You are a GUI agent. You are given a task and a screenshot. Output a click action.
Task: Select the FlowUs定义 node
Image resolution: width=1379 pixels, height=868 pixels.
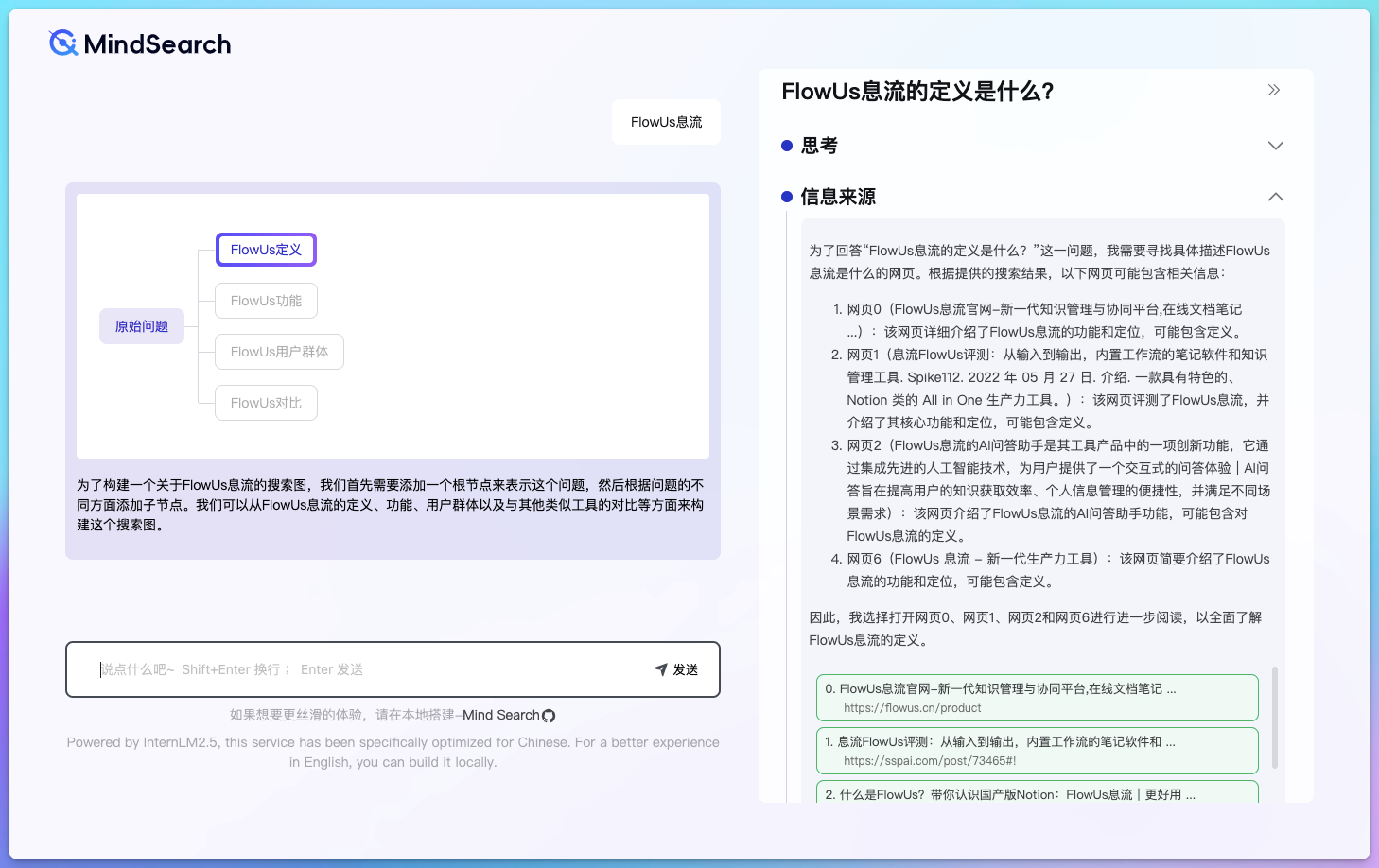click(266, 250)
